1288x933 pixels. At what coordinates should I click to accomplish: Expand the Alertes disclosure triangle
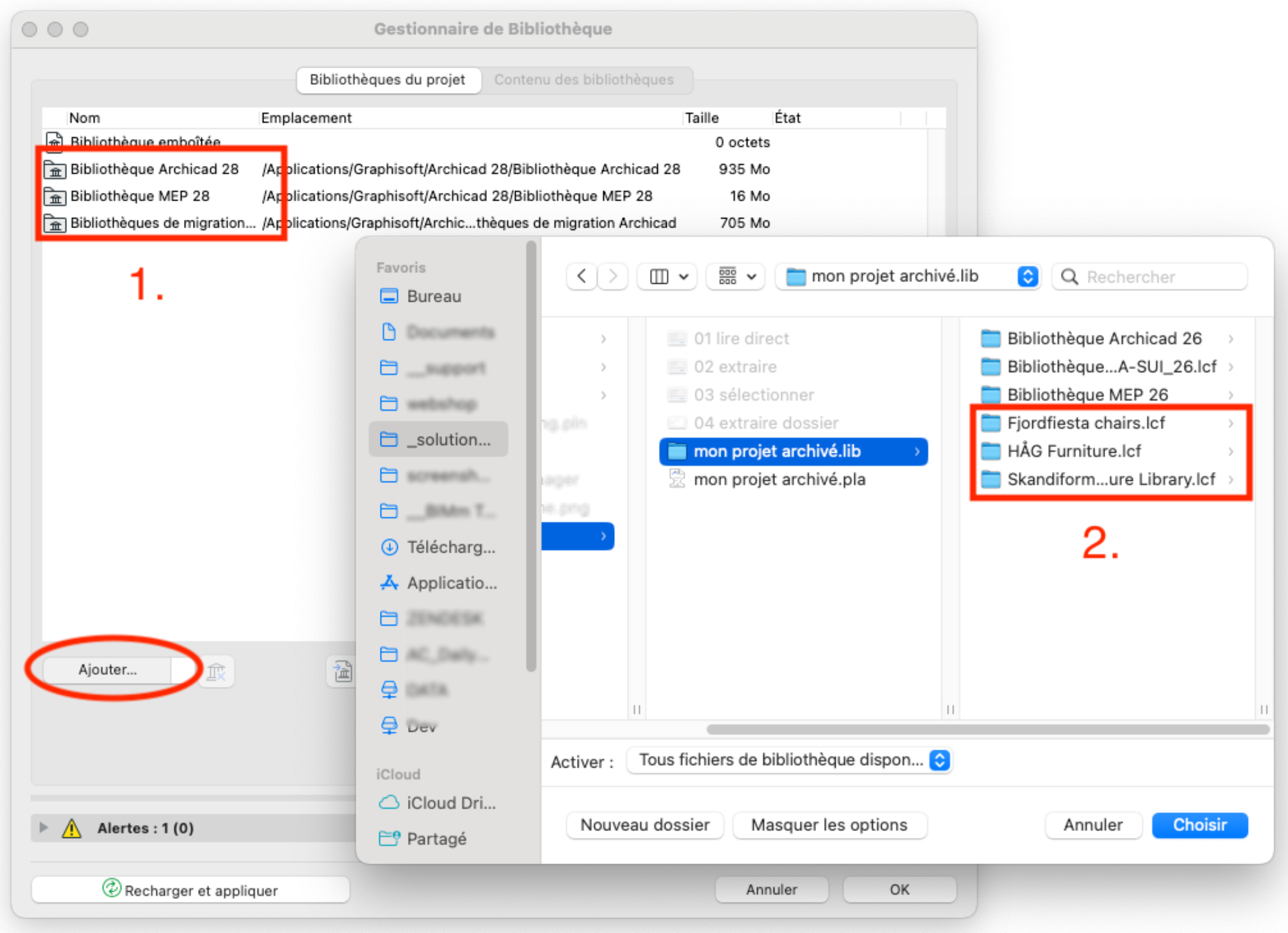(43, 828)
